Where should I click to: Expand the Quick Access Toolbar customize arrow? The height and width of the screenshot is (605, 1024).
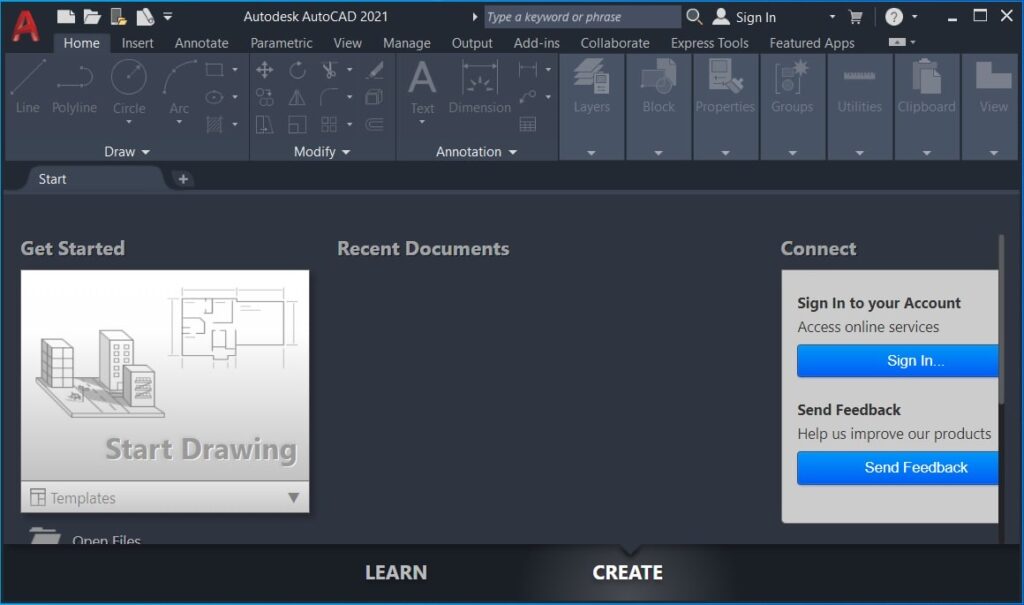pyautogui.click(x=168, y=16)
